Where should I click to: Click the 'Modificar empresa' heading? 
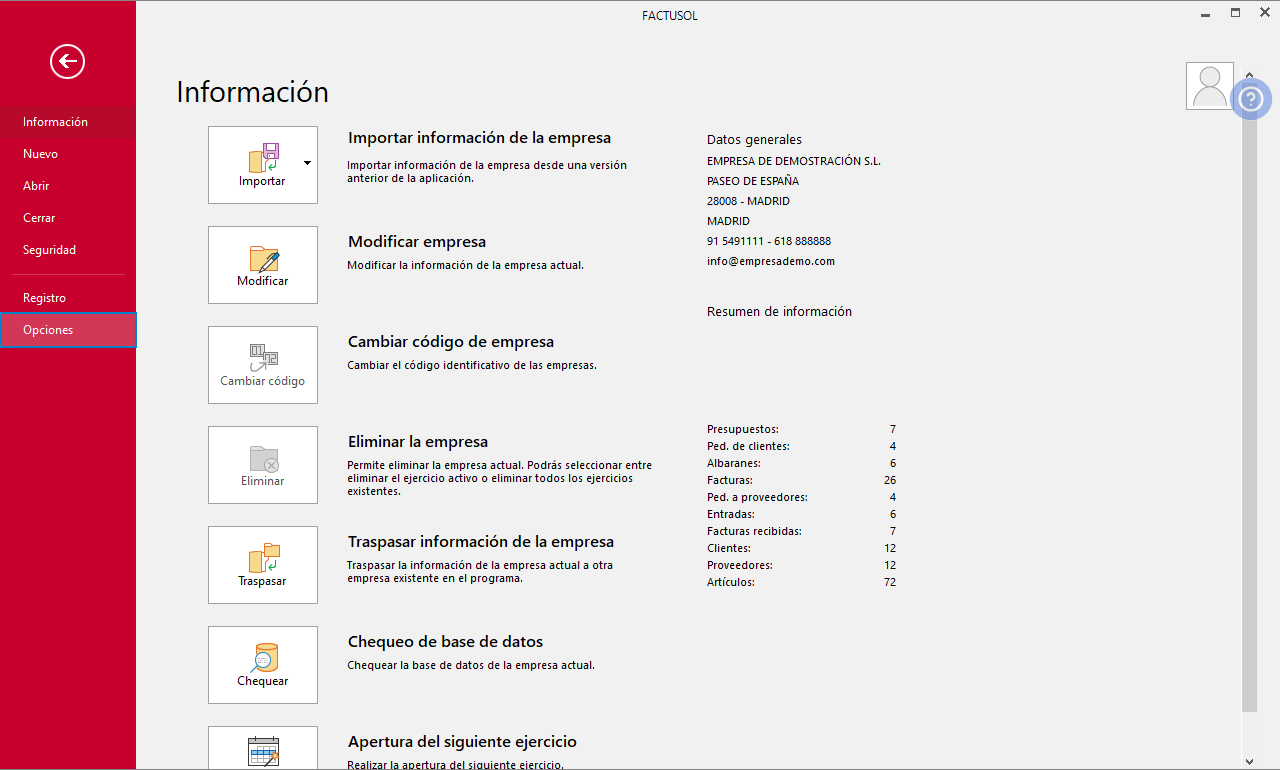pyautogui.click(x=417, y=242)
